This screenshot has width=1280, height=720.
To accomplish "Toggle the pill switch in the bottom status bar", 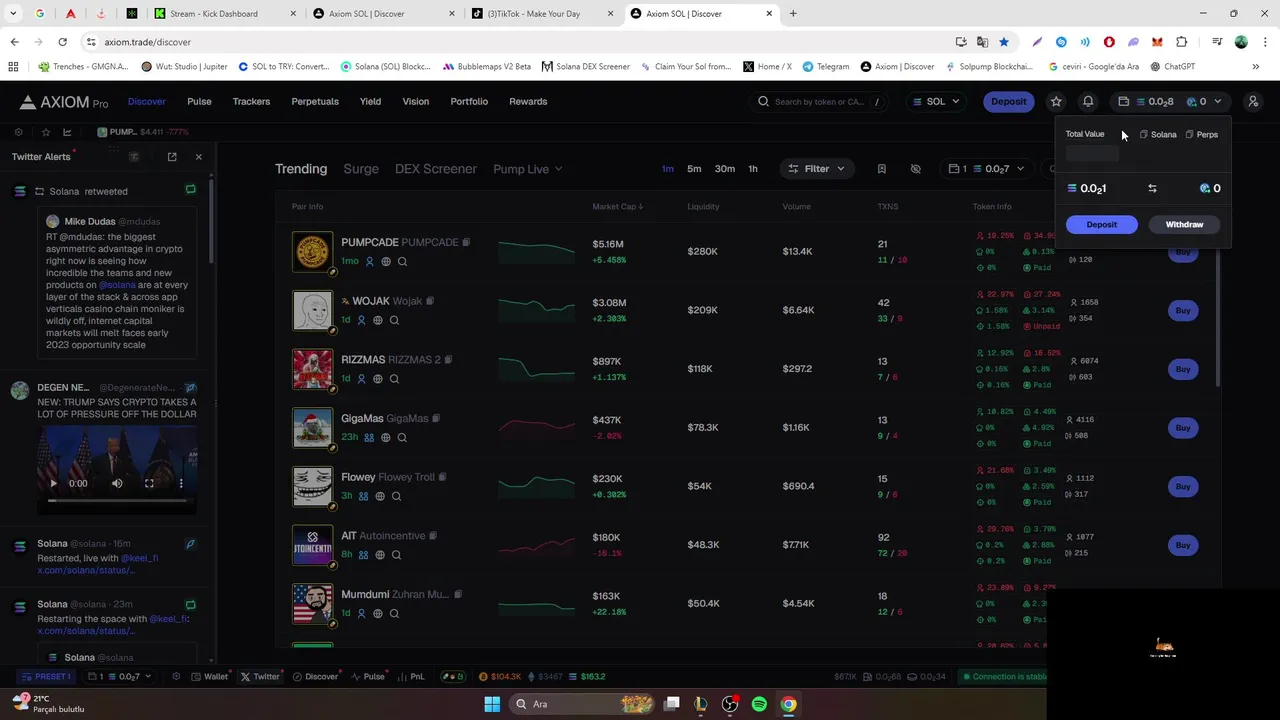I will click(453, 677).
